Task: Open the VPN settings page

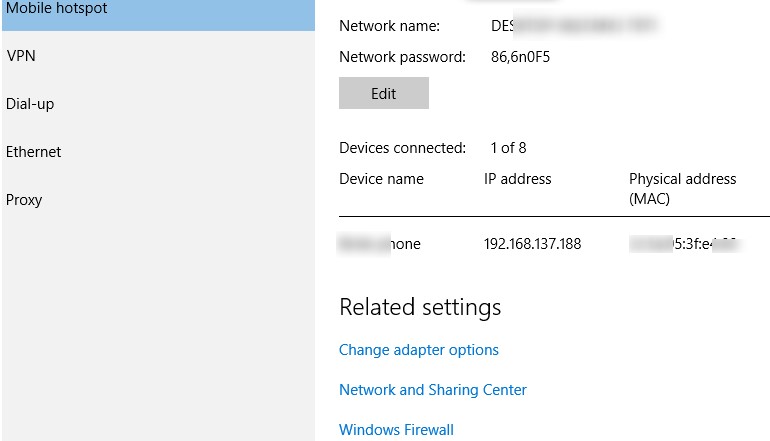Action: 21,56
